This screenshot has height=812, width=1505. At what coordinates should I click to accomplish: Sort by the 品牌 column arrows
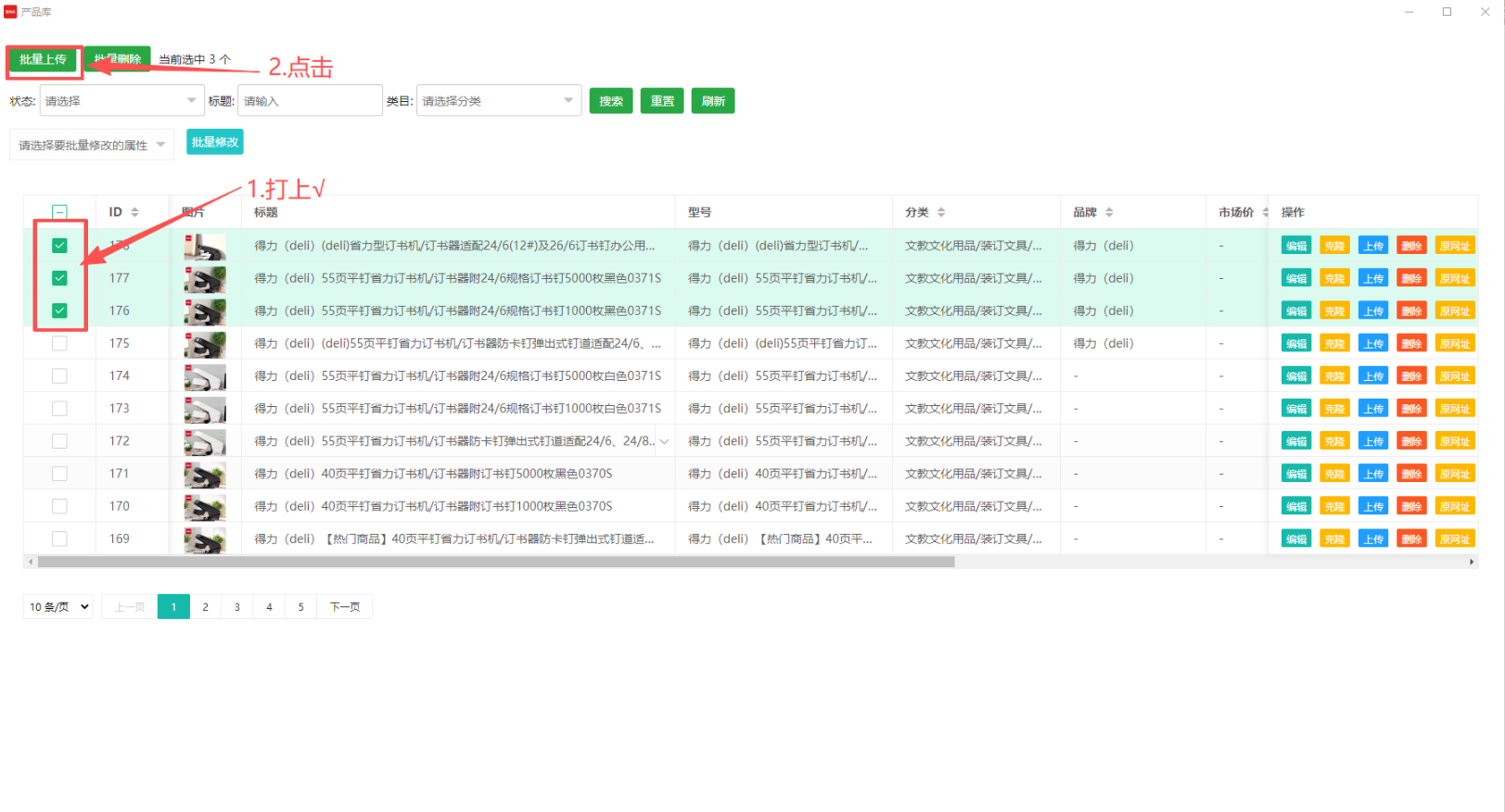1109,212
